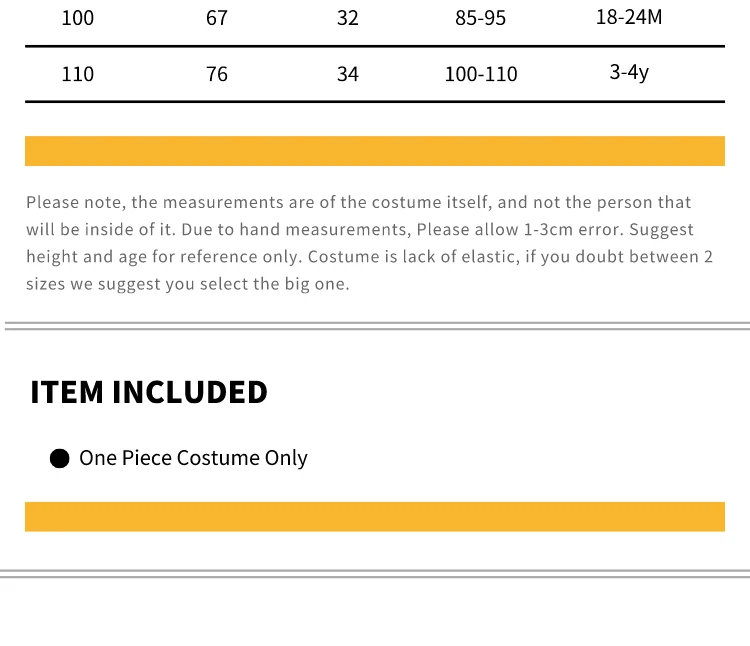Click the 76 measurement cell

coord(217,74)
